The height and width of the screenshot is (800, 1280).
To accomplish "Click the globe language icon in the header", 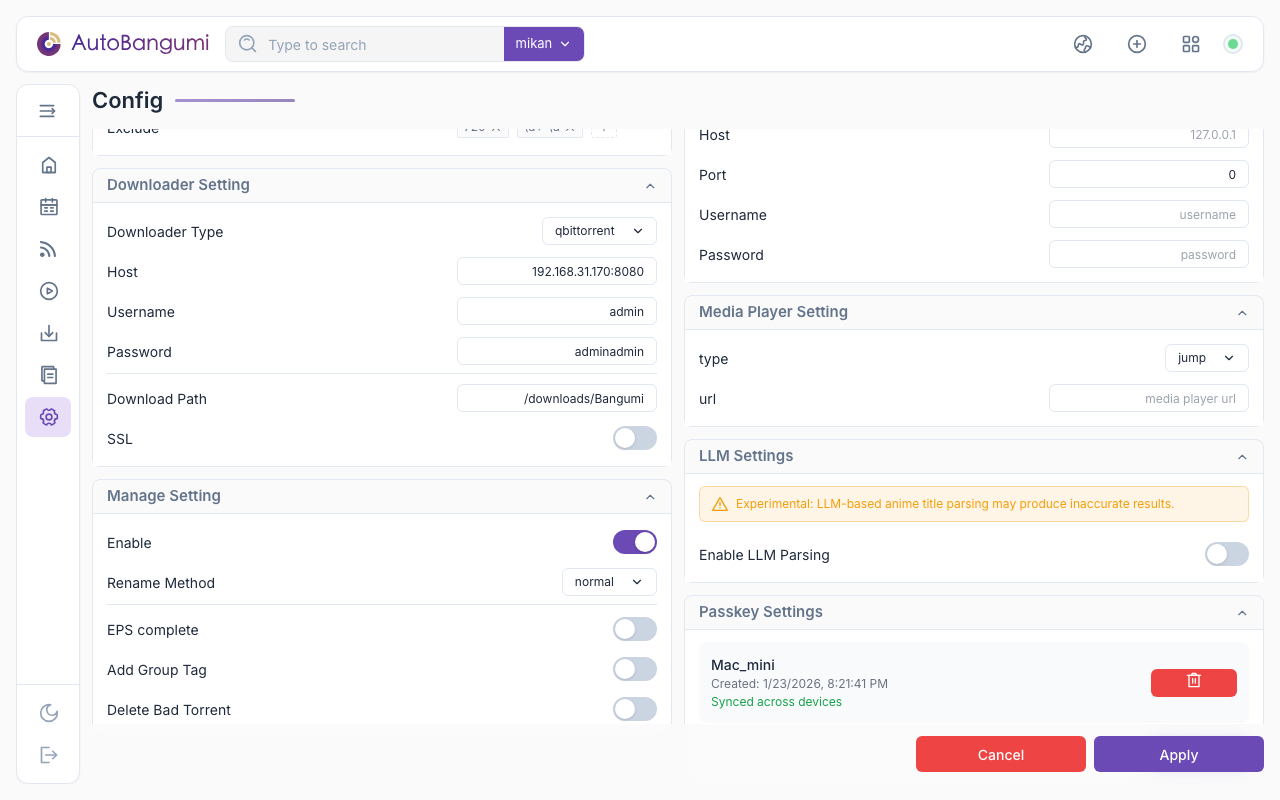I will coord(1083,44).
